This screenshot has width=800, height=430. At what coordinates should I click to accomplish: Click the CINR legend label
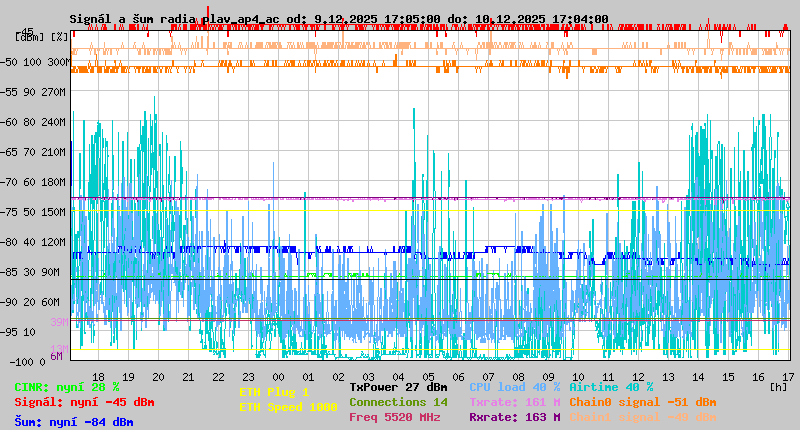pyautogui.click(x=66, y=387)
